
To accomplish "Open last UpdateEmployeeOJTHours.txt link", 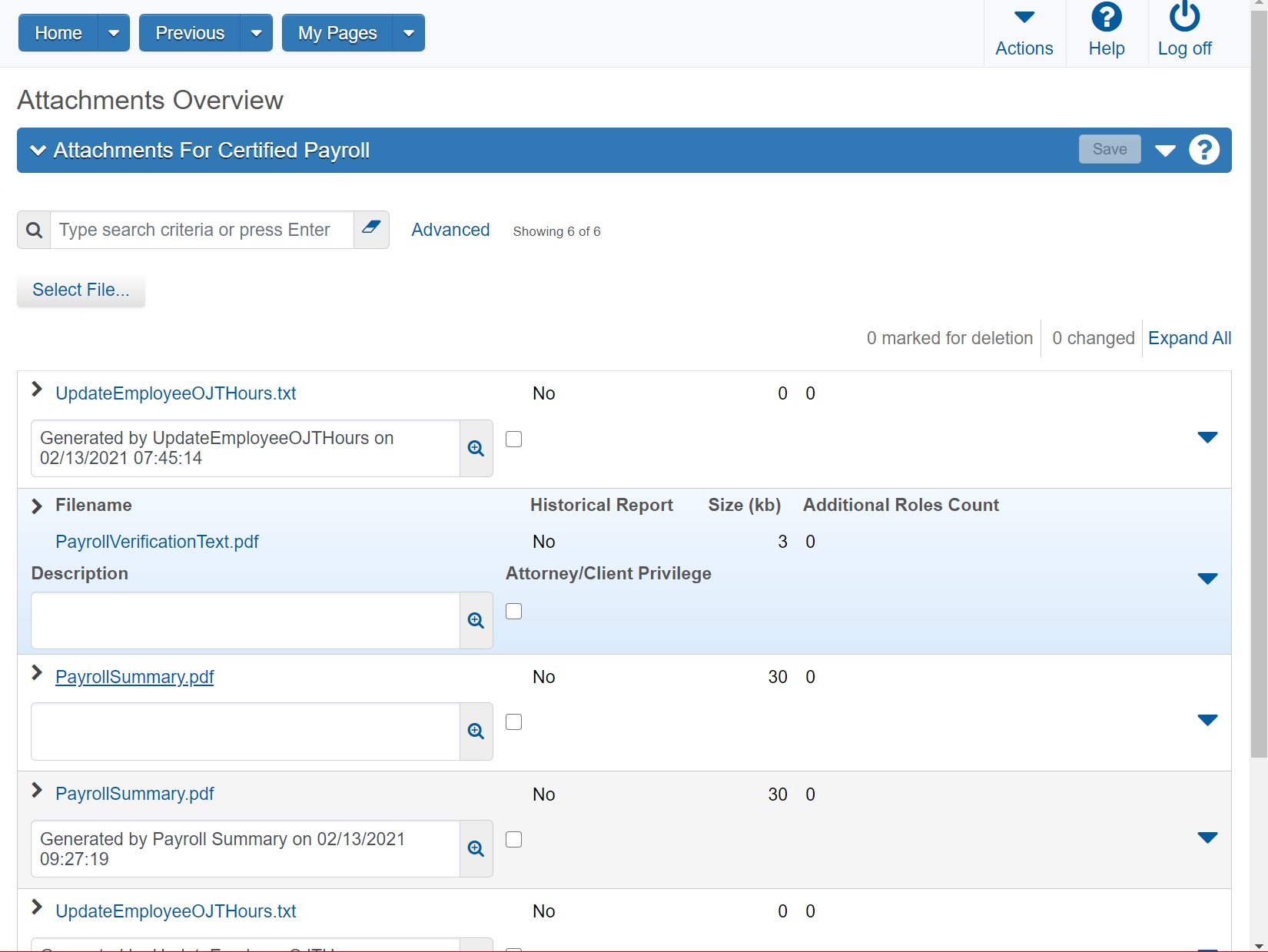I will [175, 911].
